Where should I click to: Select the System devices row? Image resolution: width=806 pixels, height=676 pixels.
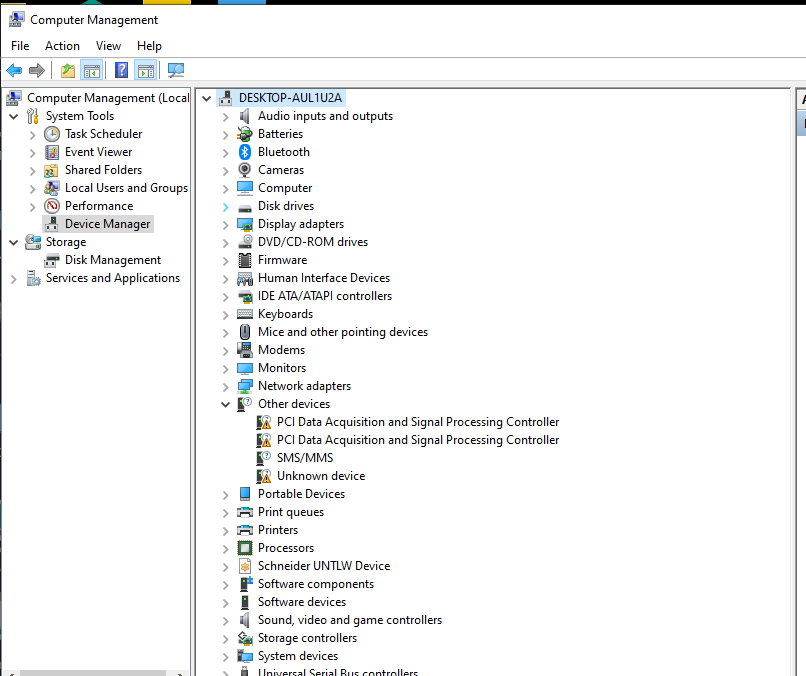pyautogui.click(x=298, y=656)
